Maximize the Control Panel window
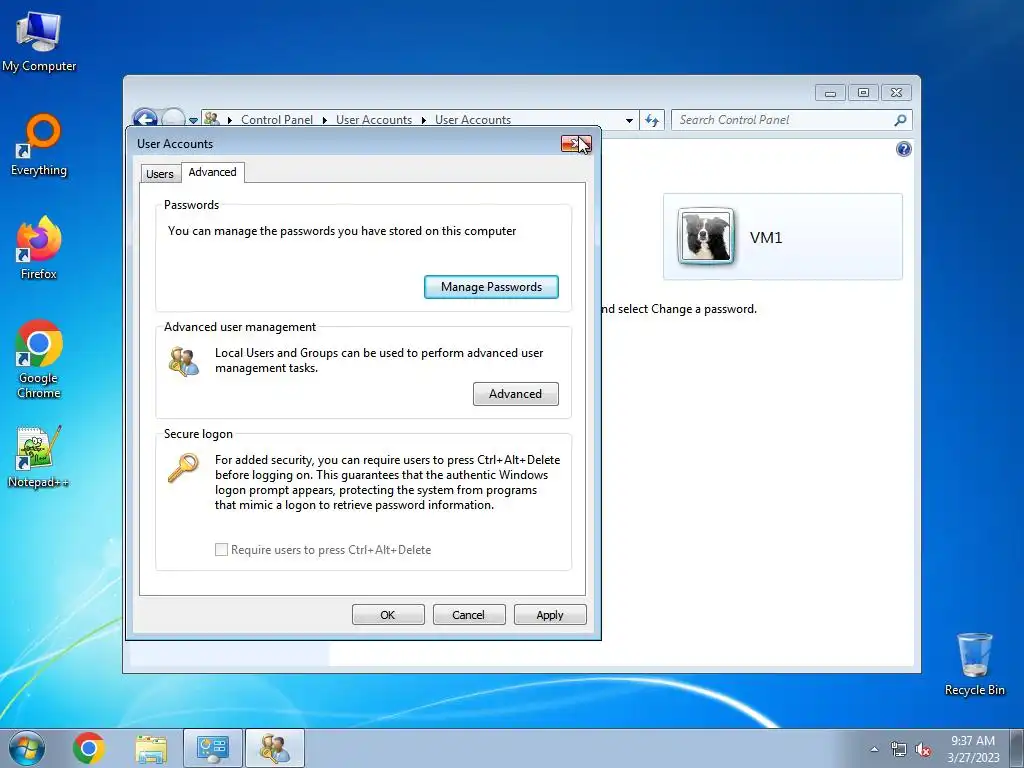 [x=863, y=93]
